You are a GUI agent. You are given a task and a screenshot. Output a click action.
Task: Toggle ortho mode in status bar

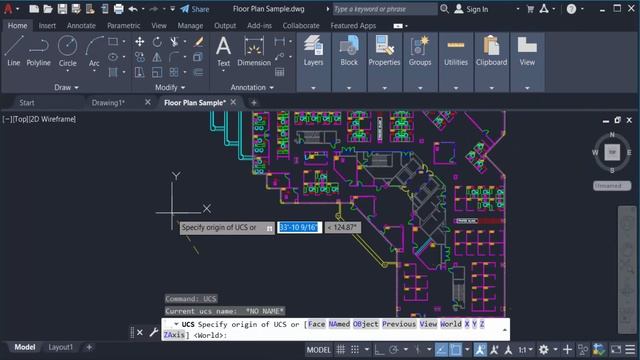[x=379, y=350]
